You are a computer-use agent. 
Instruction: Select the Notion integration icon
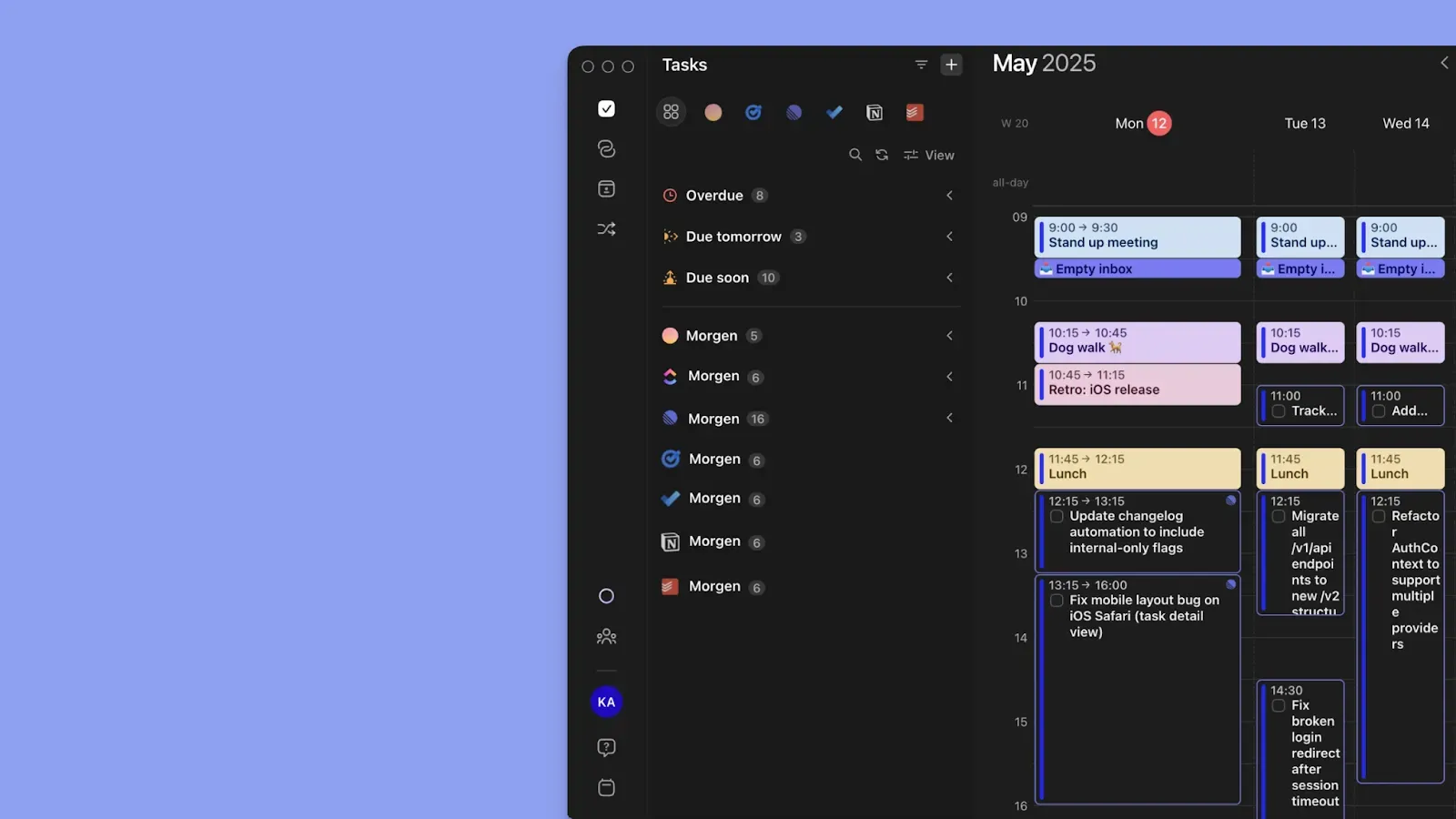(875, 112)
